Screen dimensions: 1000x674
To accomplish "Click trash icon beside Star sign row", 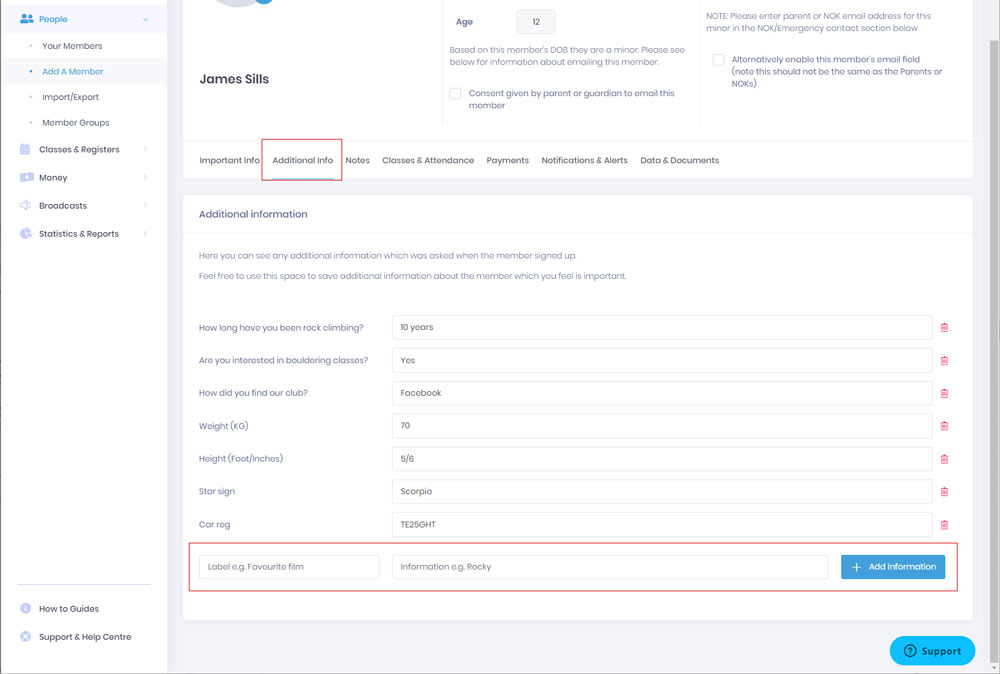I will [944, 492].
